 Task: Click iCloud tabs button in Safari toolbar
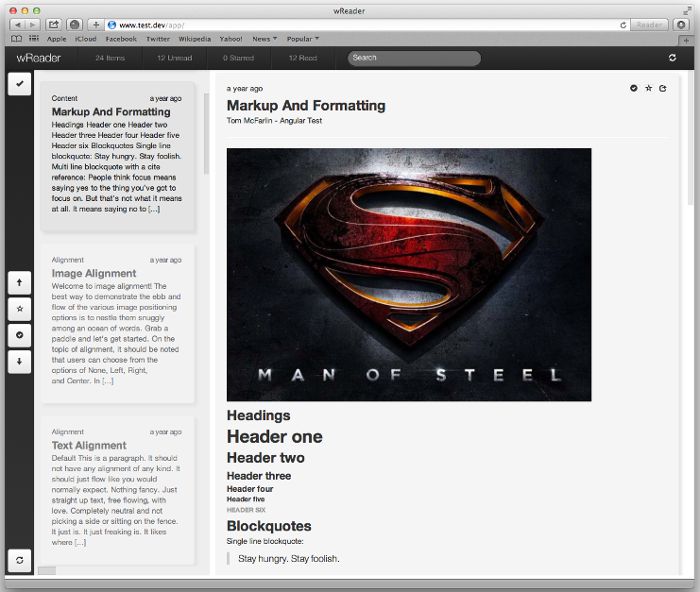point(75,25)
